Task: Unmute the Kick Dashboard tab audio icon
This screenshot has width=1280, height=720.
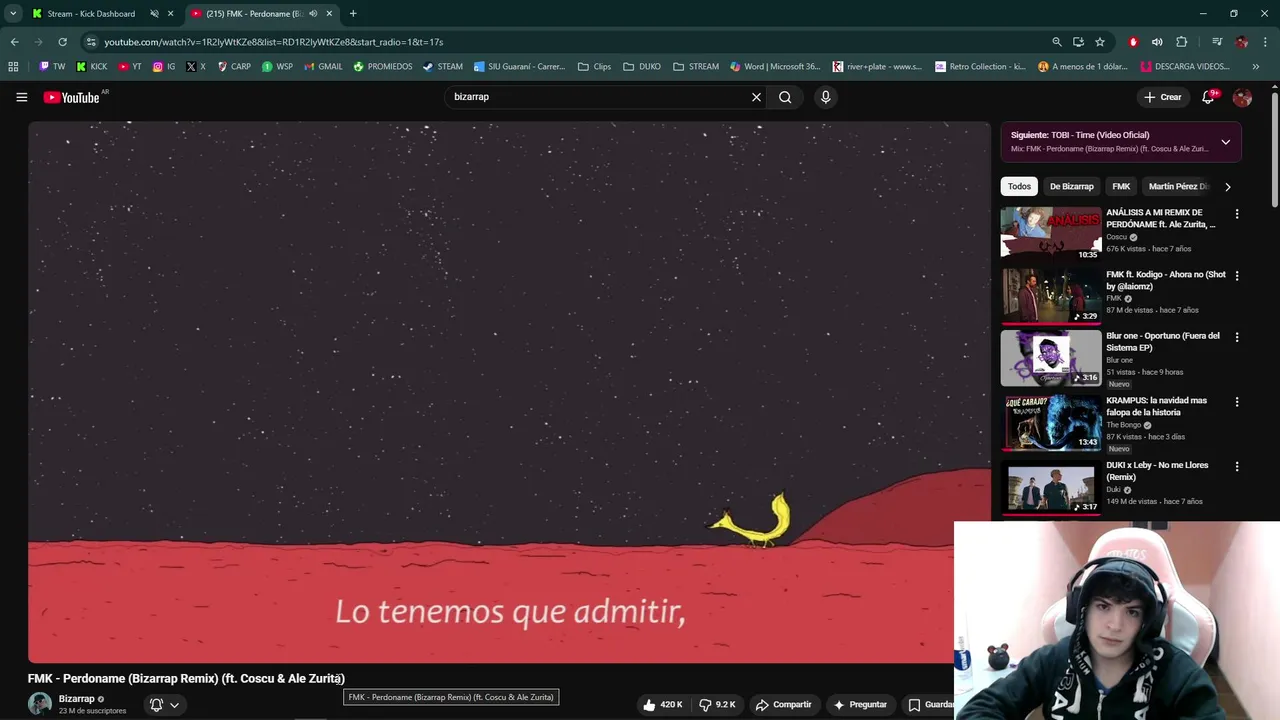Action: click(154, 14)
